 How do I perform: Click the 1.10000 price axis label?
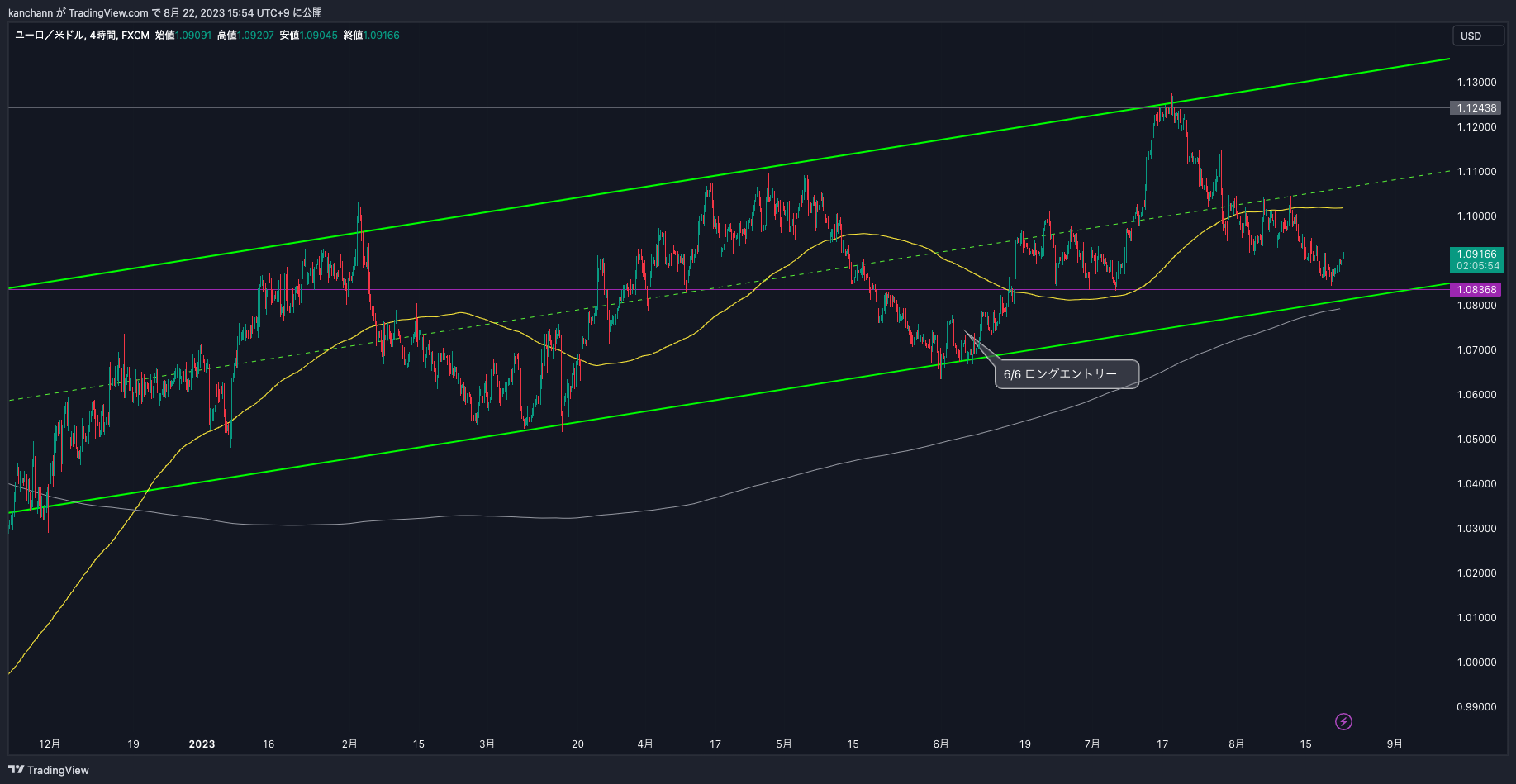click(1476, 216)
